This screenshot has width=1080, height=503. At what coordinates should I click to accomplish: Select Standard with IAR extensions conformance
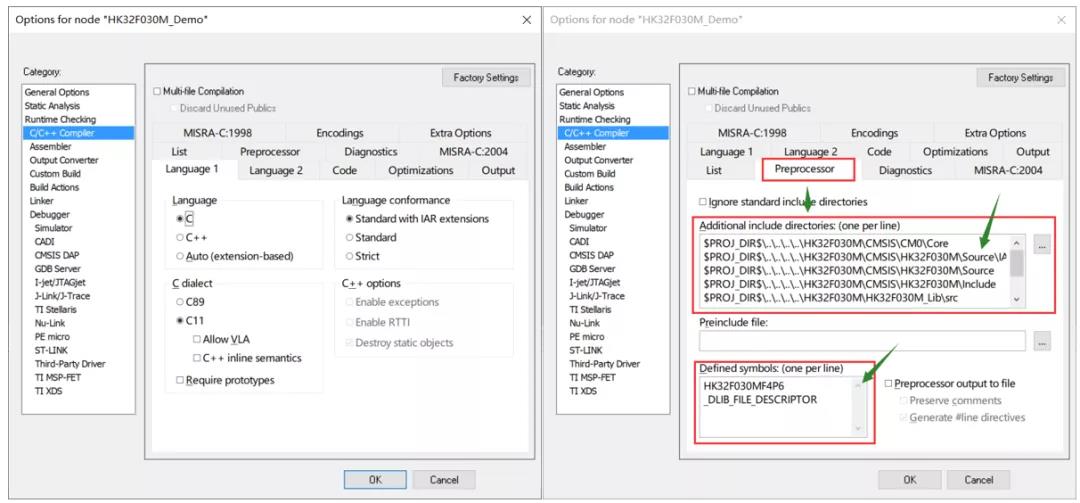point(349,218)
